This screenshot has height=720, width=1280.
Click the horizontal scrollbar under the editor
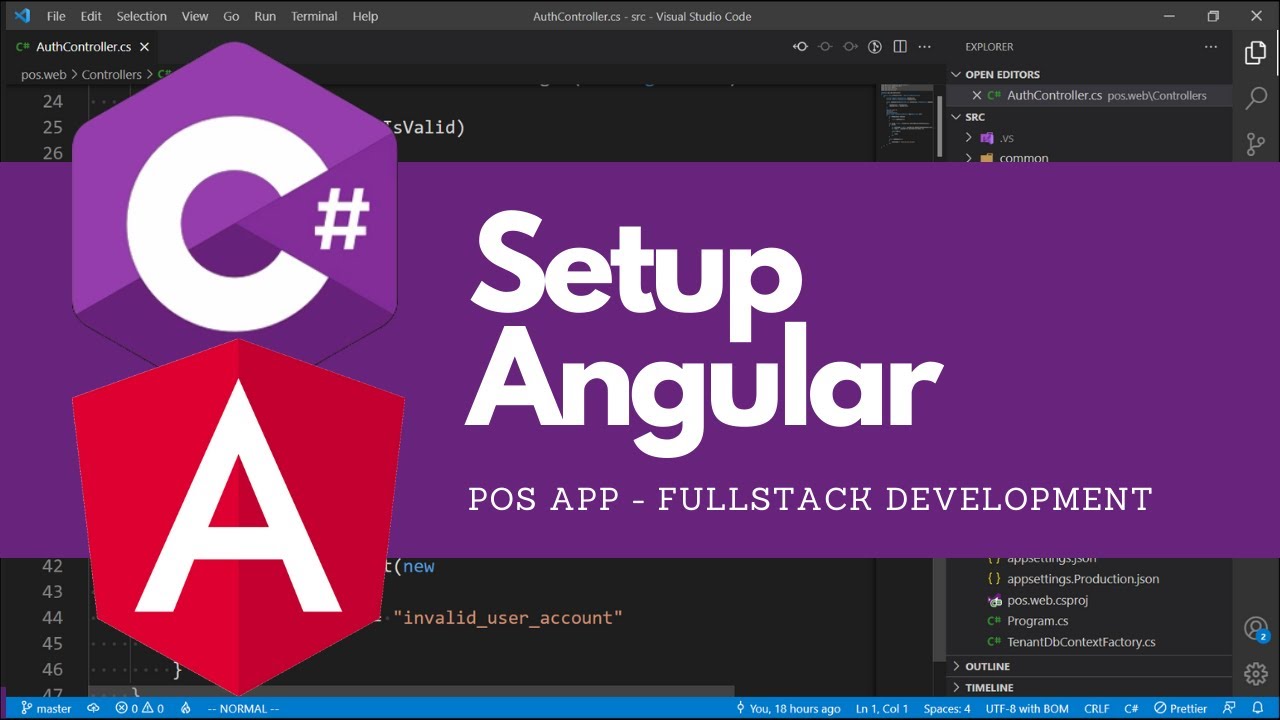coord(410,692)
